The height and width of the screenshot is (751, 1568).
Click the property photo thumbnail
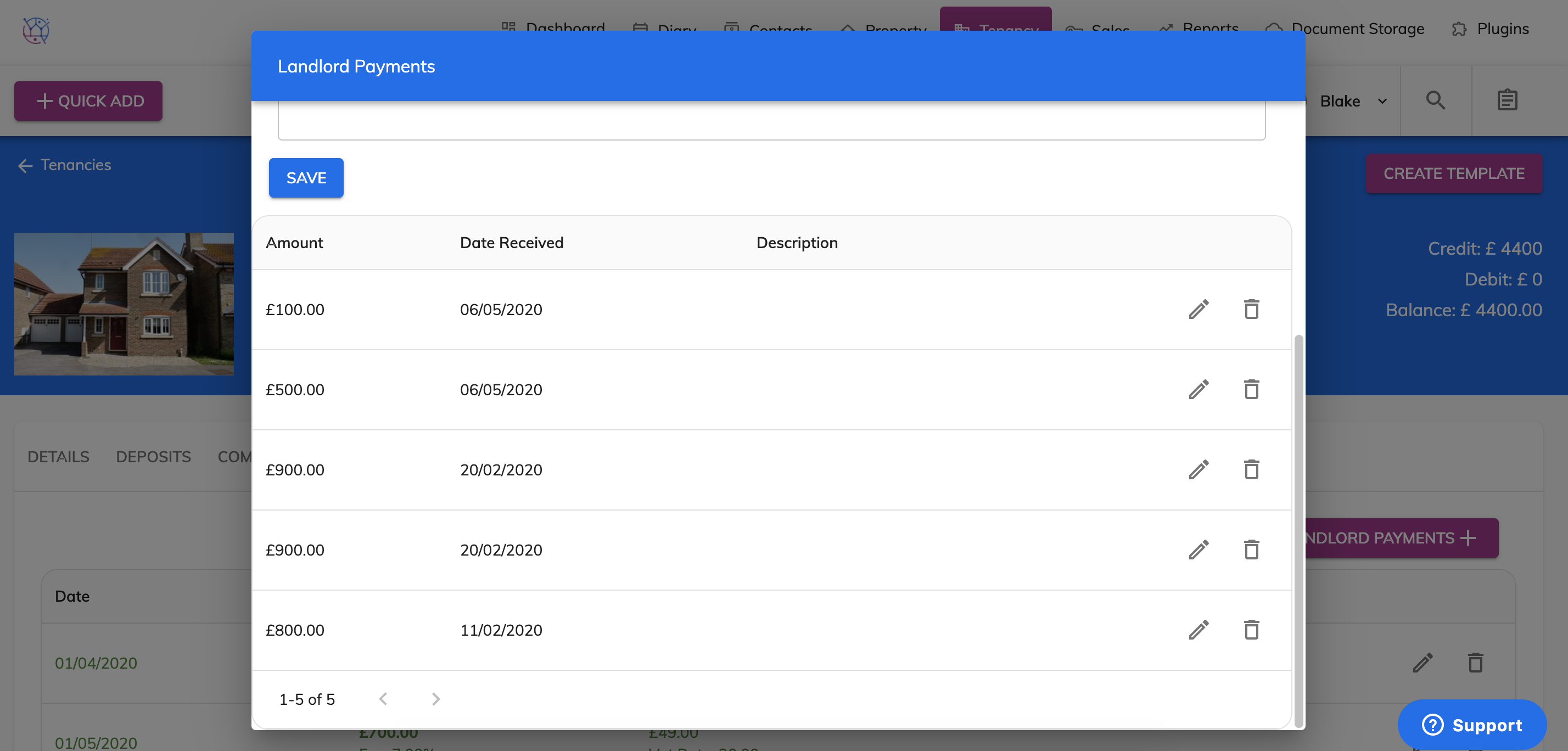(x=124, y=304)
